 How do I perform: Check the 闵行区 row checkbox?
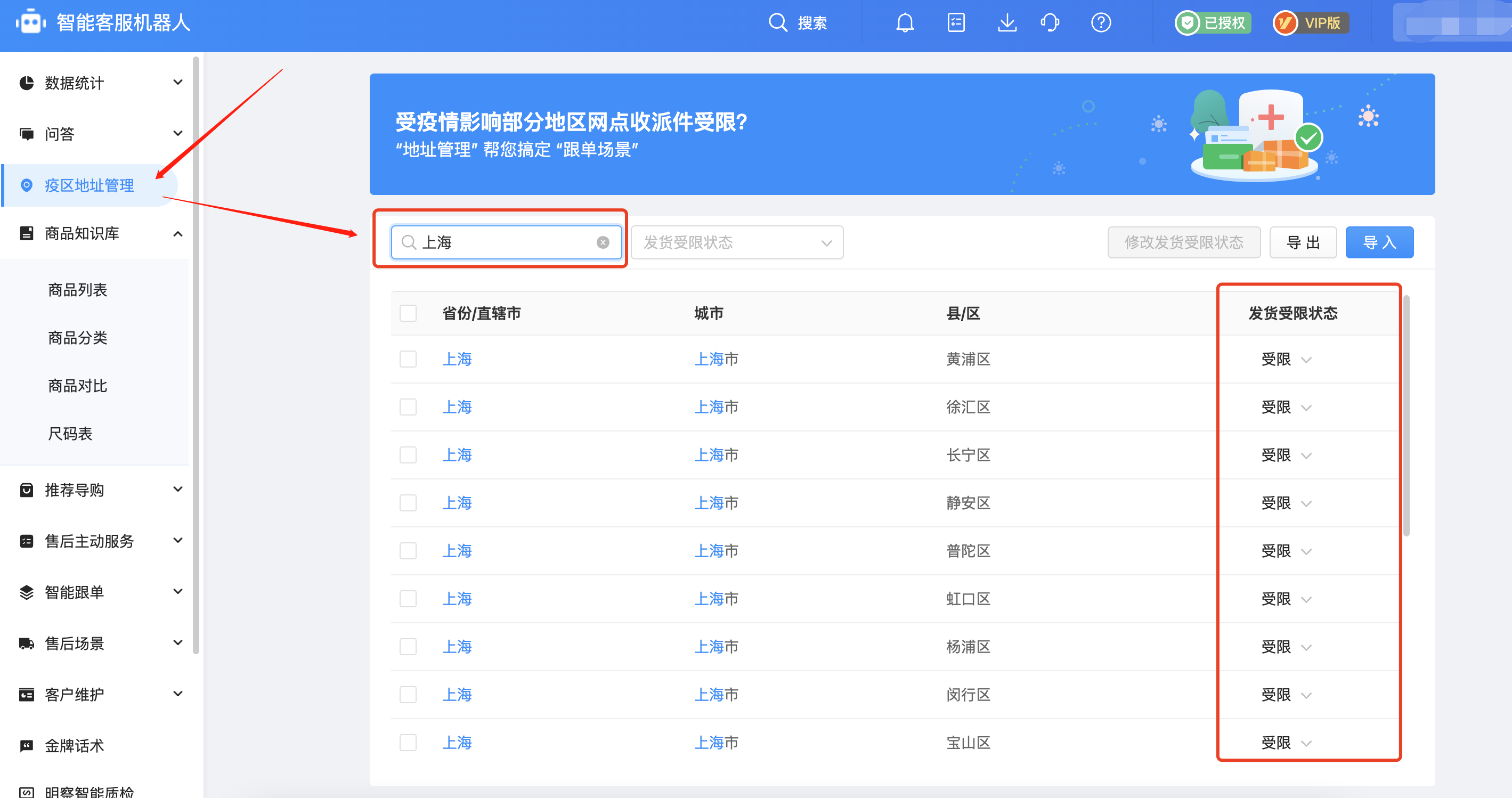[x=408, y=694]
